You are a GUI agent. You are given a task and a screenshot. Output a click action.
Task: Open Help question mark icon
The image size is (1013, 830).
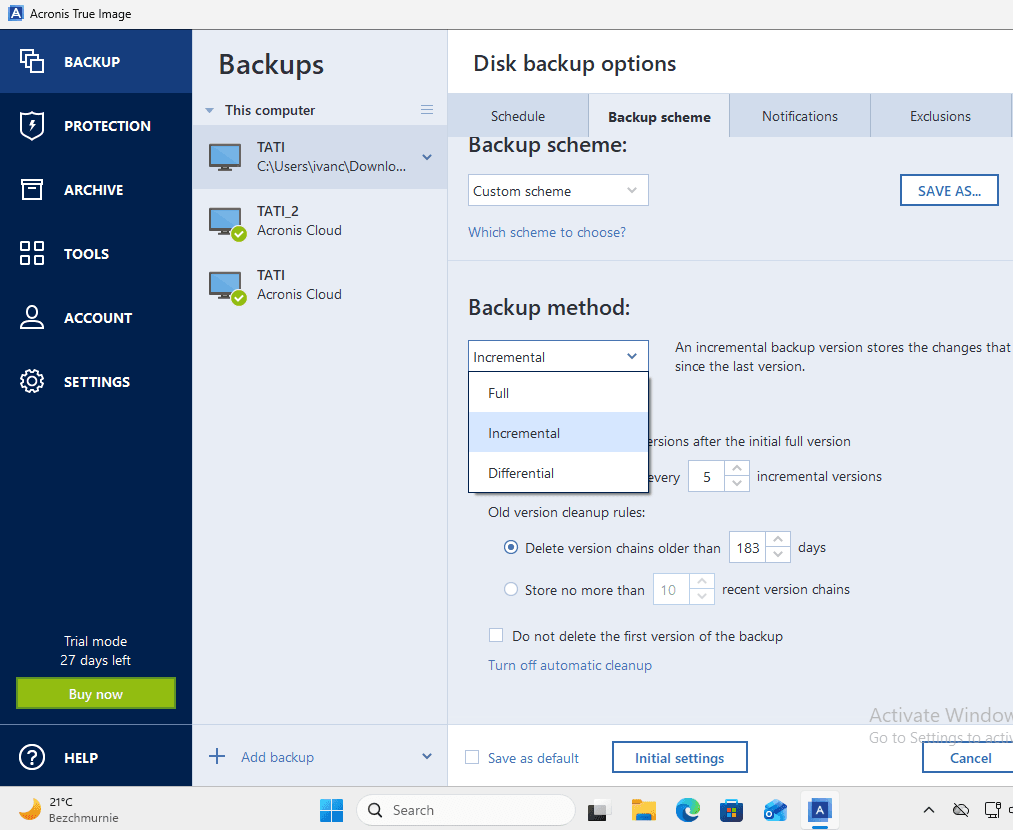click(32, 757)
